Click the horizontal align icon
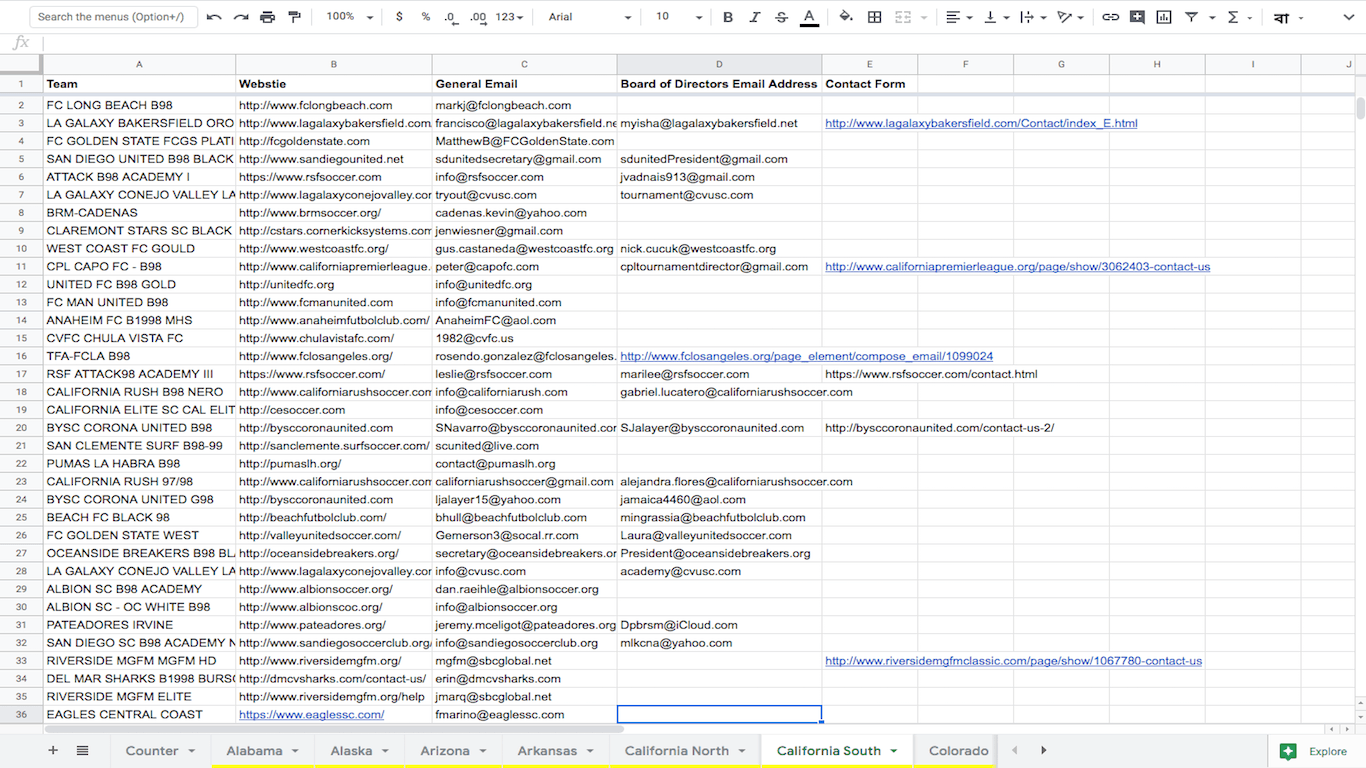The height and width of the screenshot is (768, 1366). coord(952,17)
